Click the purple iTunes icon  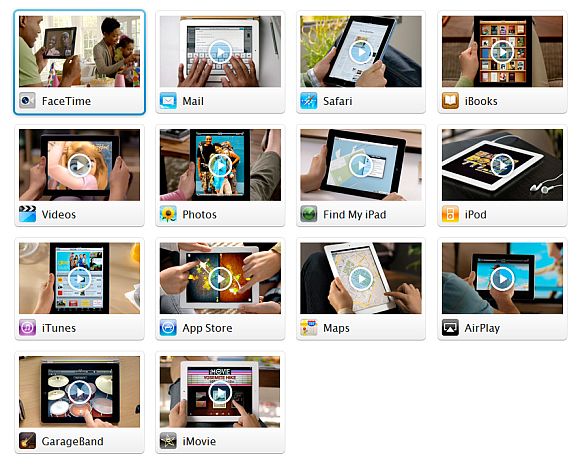[27, 328]
